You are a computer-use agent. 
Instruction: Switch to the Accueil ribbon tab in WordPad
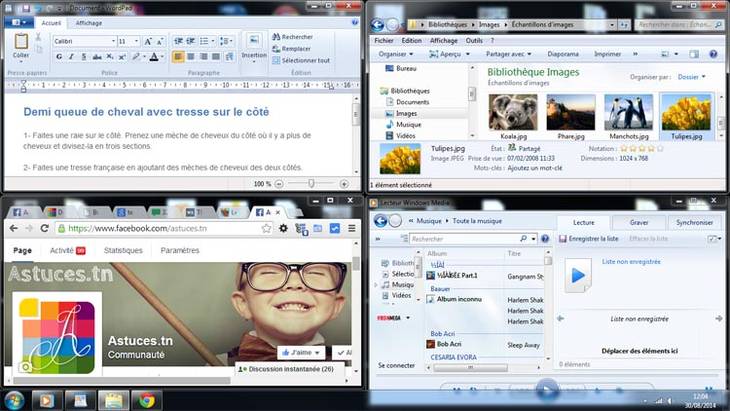(51, 23)
